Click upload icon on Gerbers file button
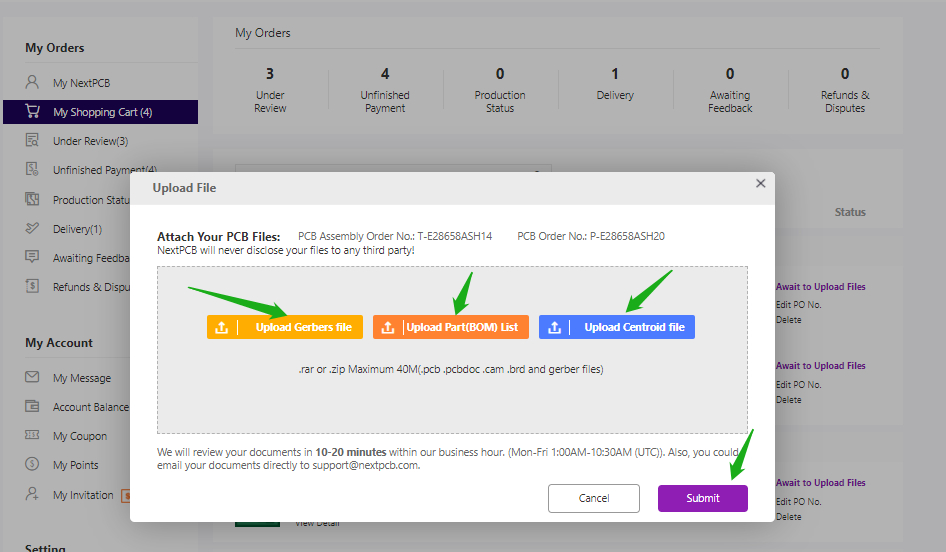Screen dimensions: 946x552 click(x=222, y=327)
